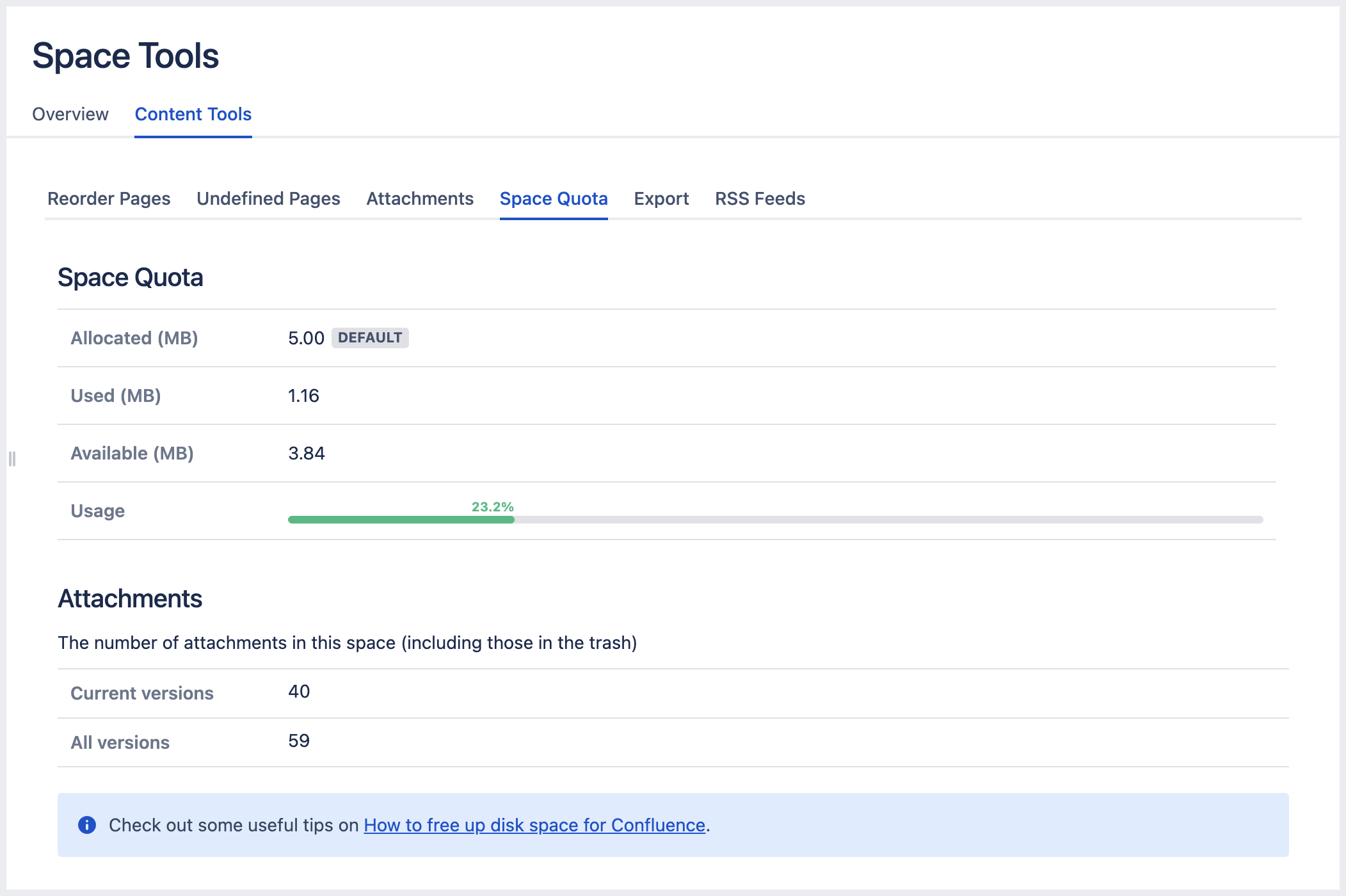Select the Space Quota tab
1346x896 pixels.
[x=553, y=199]
